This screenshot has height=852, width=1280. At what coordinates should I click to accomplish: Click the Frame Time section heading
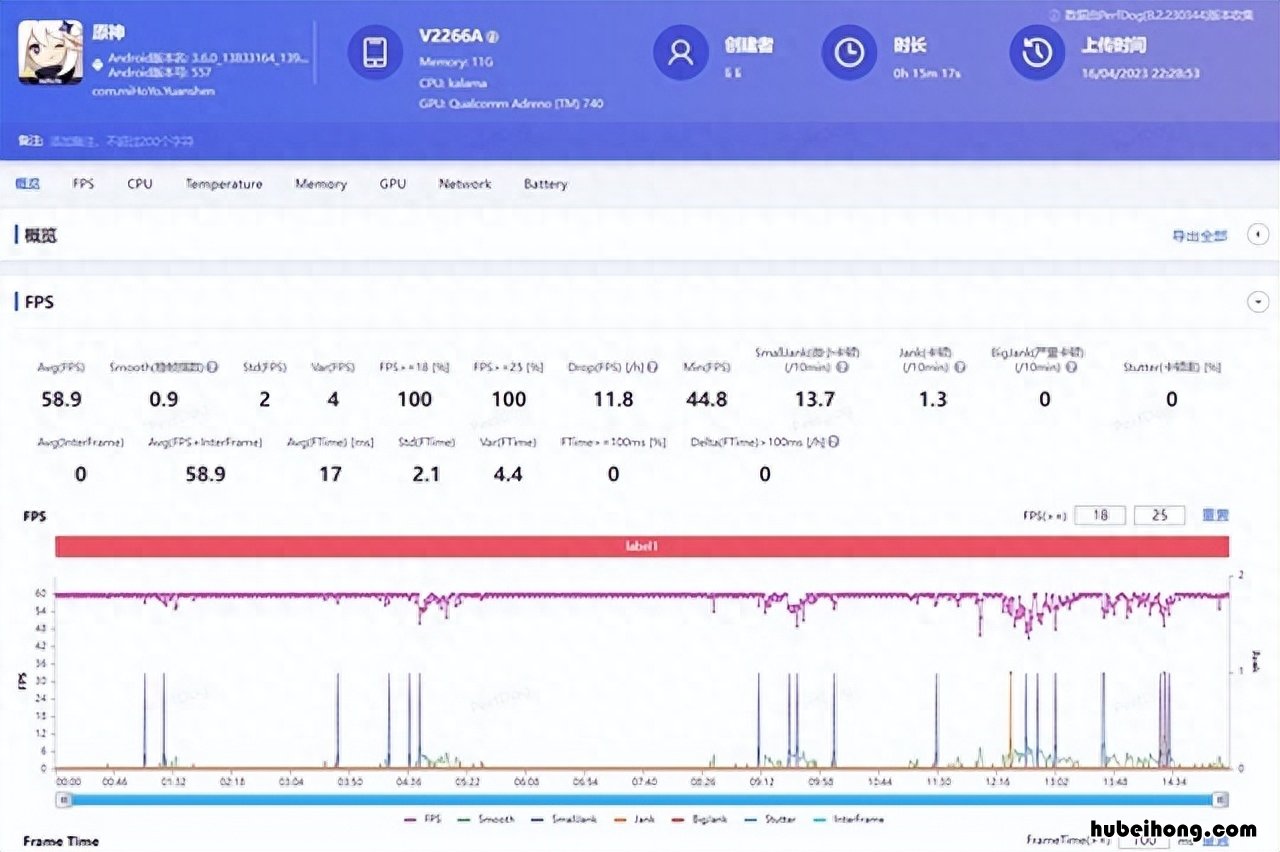click(60, 842)
